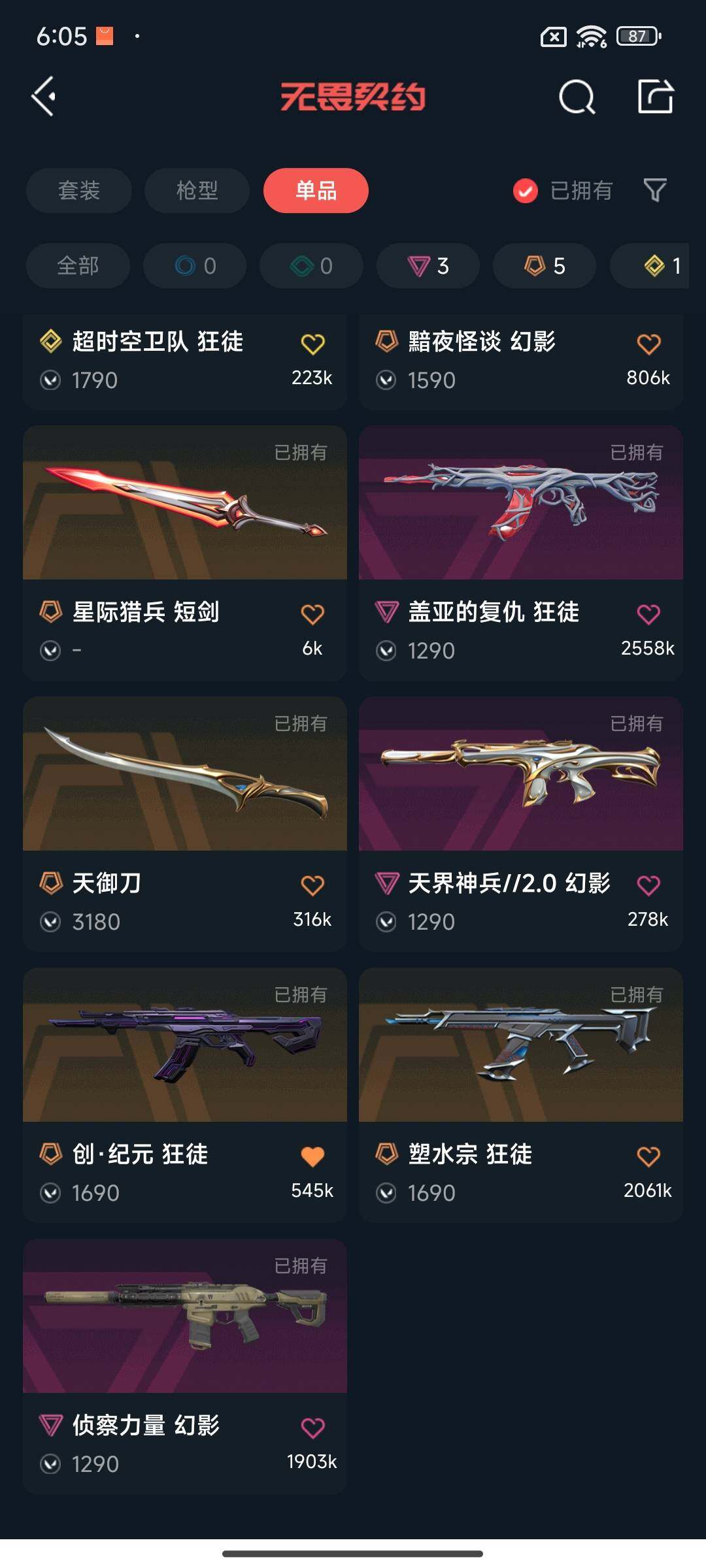Tap heart icon for 天御刀
706x1568 pixels.
click(x=312, y=885)
